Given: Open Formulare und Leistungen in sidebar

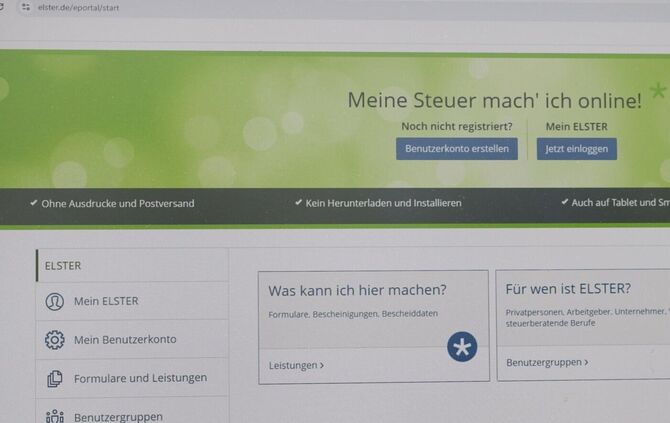Looking at the screenshot, I should tap(132, 378).
